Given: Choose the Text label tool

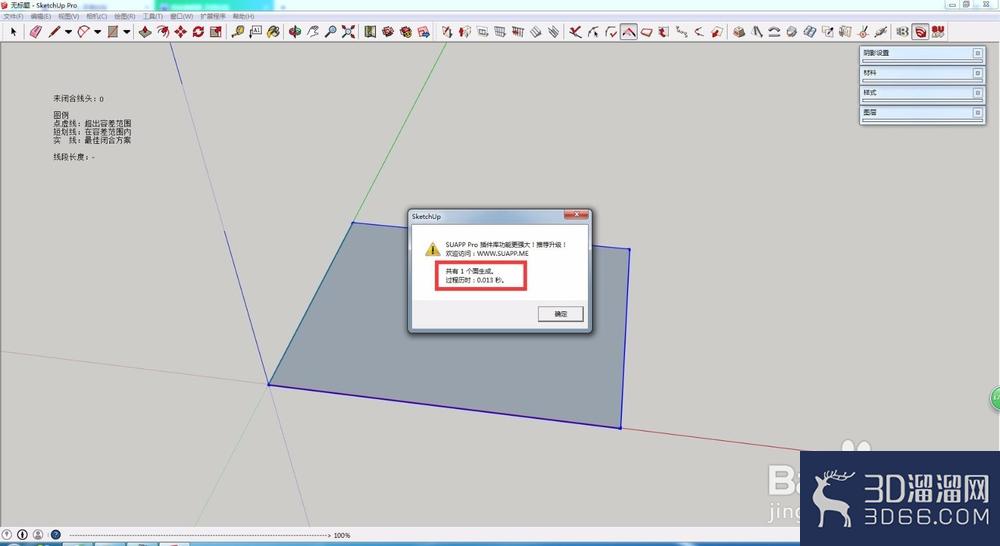Looking at the screenshot, I should coord(256,31).
